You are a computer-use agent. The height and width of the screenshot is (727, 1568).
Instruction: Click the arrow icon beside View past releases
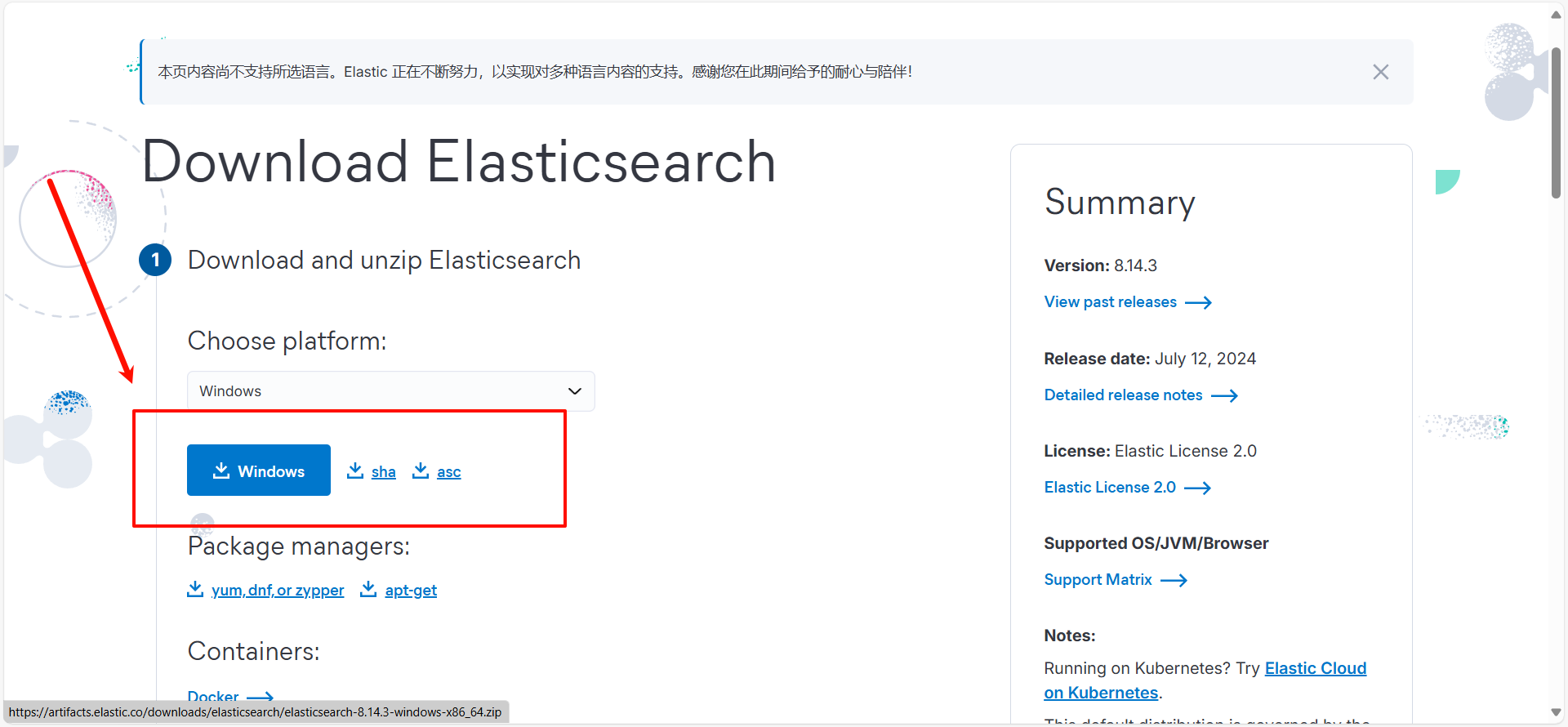tap(1199, 302)
